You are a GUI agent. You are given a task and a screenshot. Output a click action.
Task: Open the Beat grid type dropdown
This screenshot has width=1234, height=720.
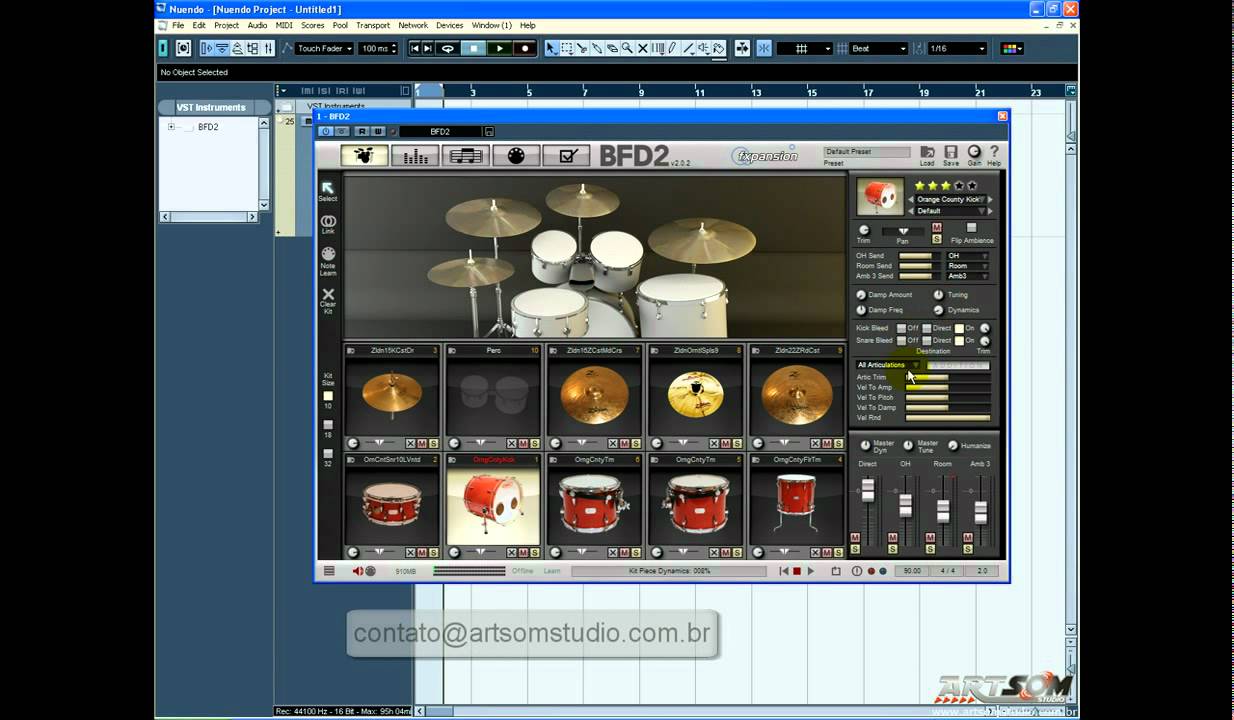click(878, 48)
